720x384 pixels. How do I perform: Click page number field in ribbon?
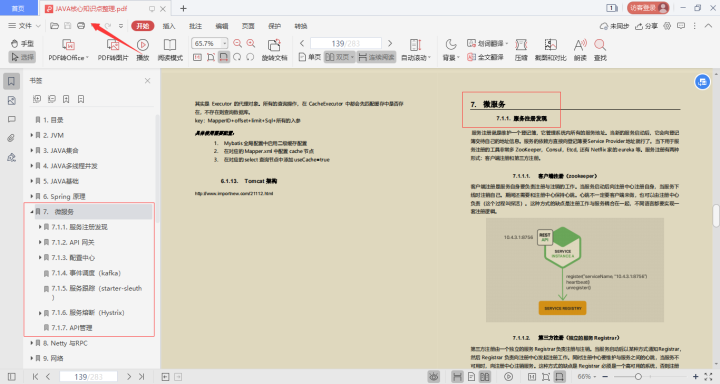pos(346,43)
